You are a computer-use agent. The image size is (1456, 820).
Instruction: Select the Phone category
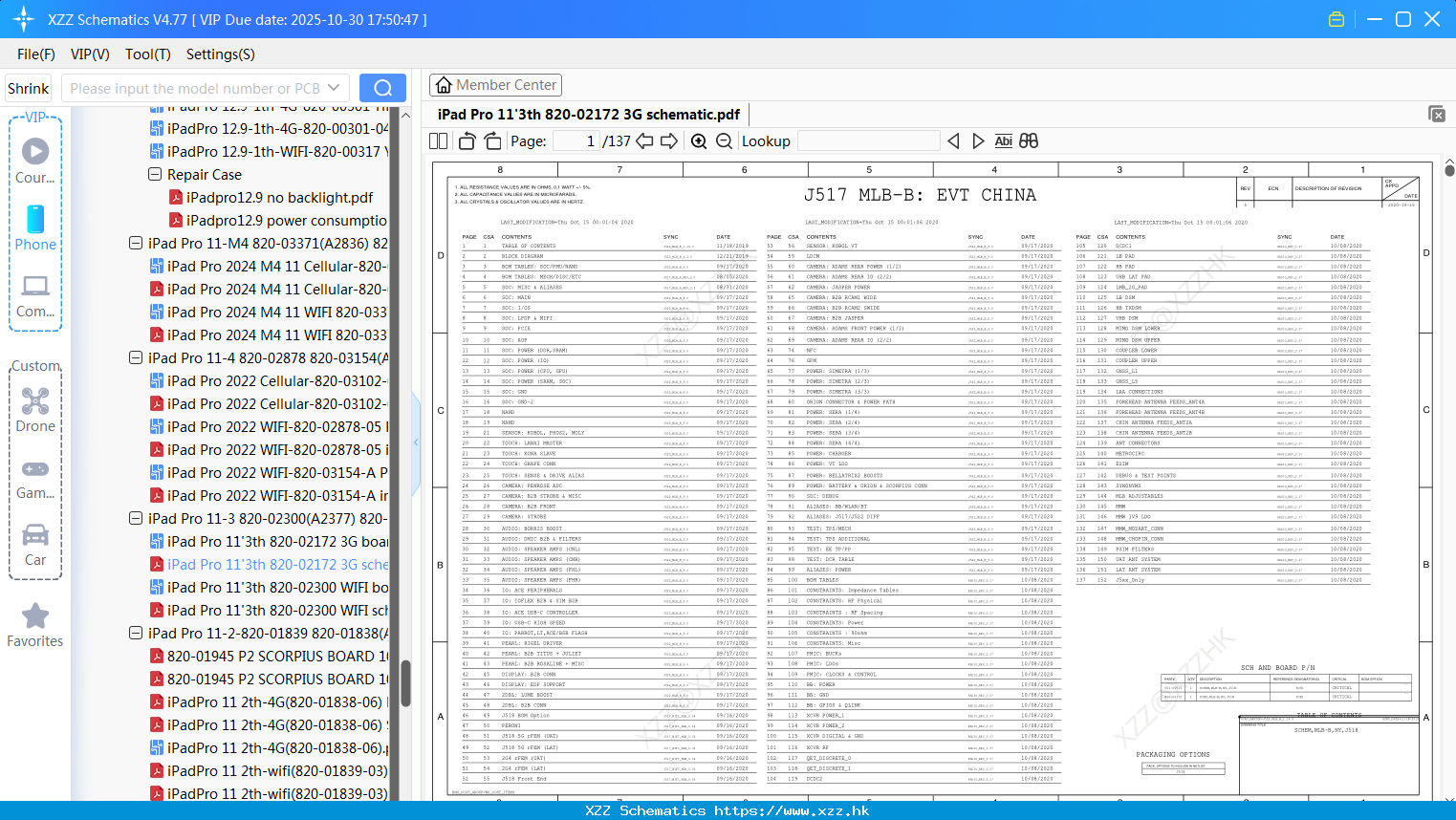pyautogui.click(x=35, y=227)
